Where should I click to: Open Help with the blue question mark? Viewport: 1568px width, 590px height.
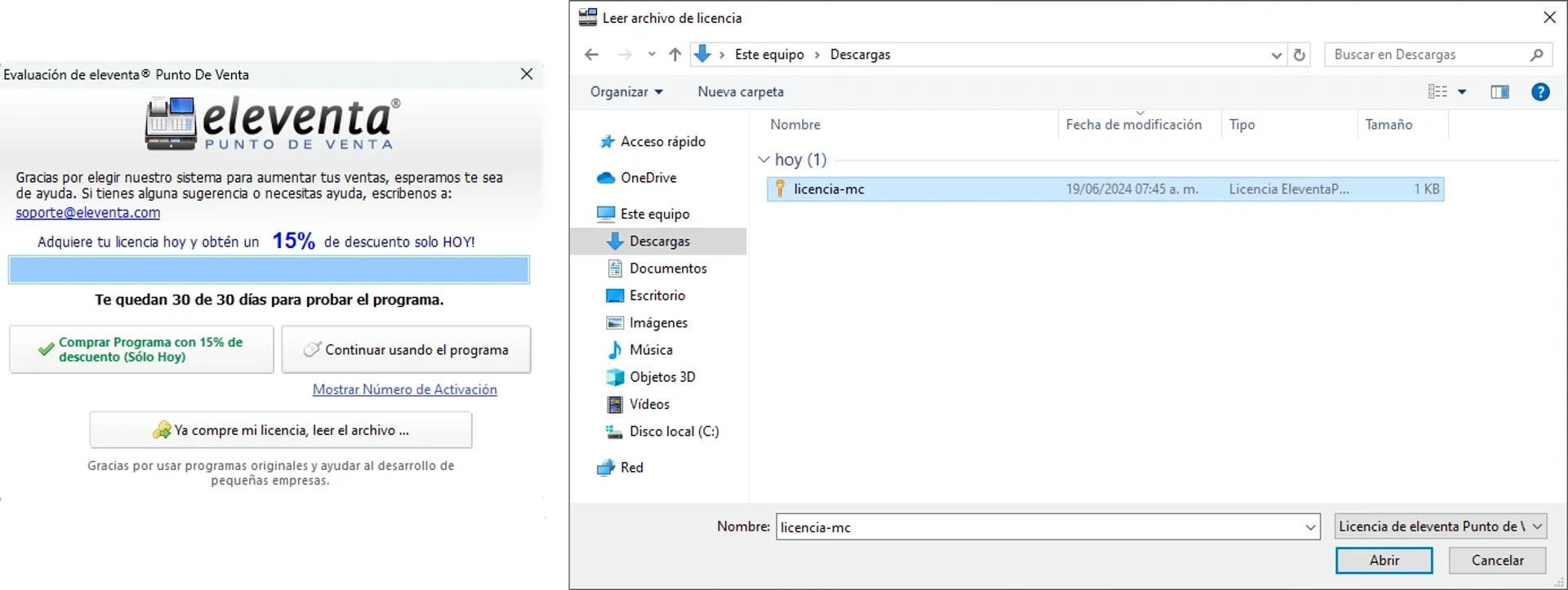(x=1540, y=92)
